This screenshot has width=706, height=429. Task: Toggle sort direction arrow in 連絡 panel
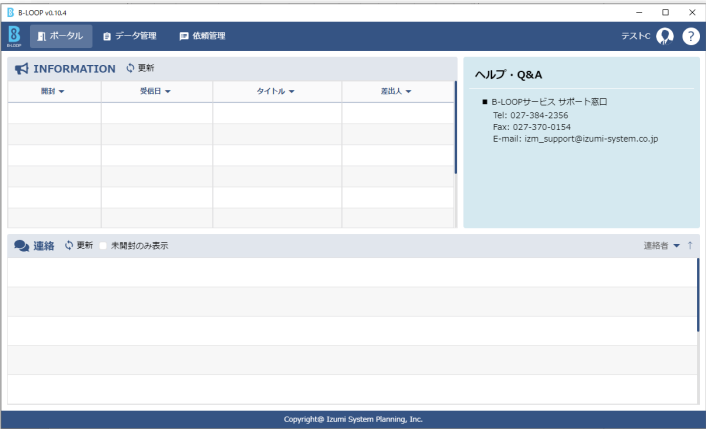tap(689, 245)
